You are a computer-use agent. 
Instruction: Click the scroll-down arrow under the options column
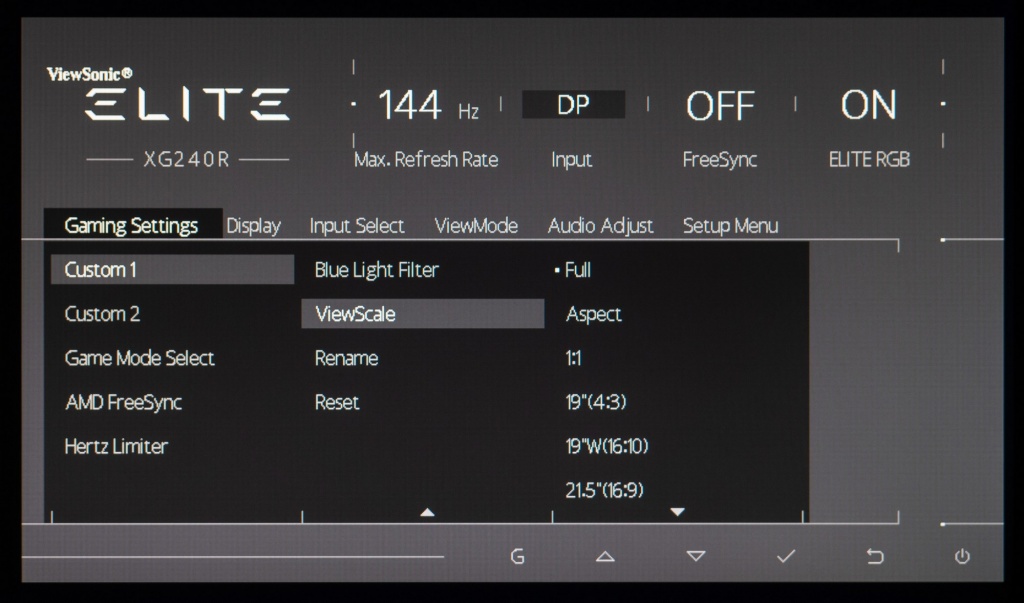tap(677, 512)
